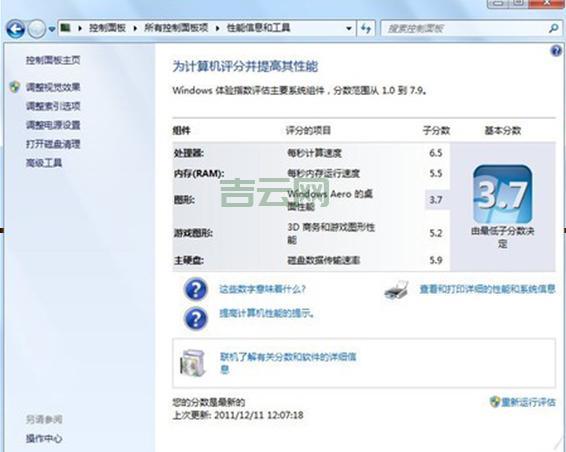Click the hard disk subscore 5.9
Viewport: 566px width, 452px height.
tap(436, 260)
